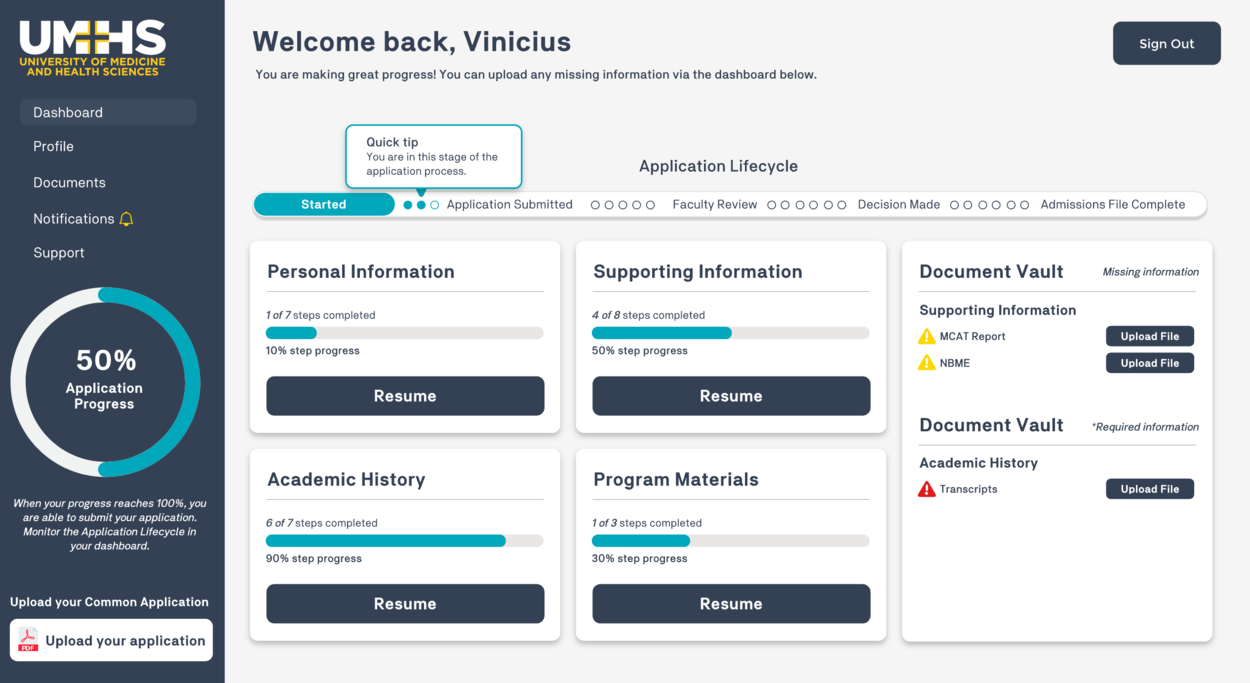Click the '6 of 7 steps completed' text
Screen dimensions: 1250x683
(x=322, y=523)
